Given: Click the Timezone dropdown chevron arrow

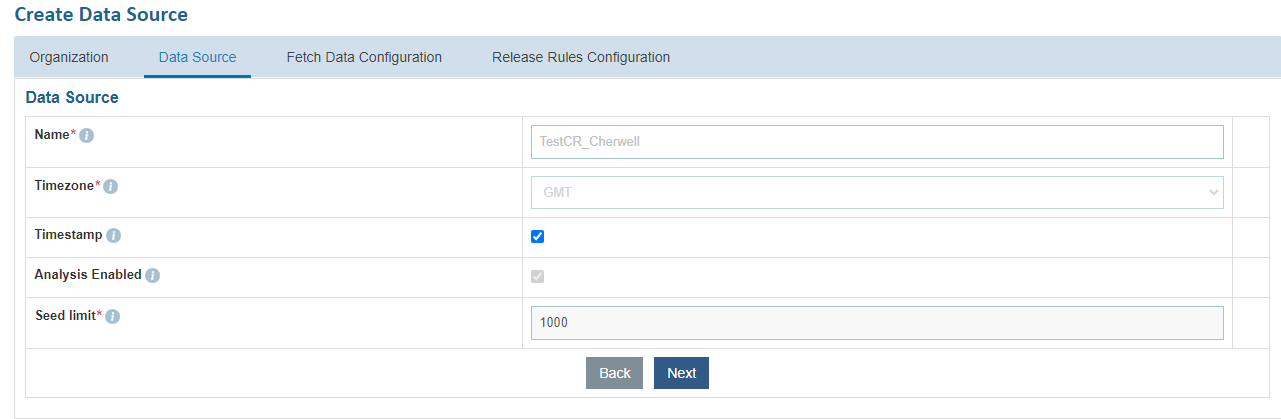Looking at the screenshot, I should [x=1213, y=192].
